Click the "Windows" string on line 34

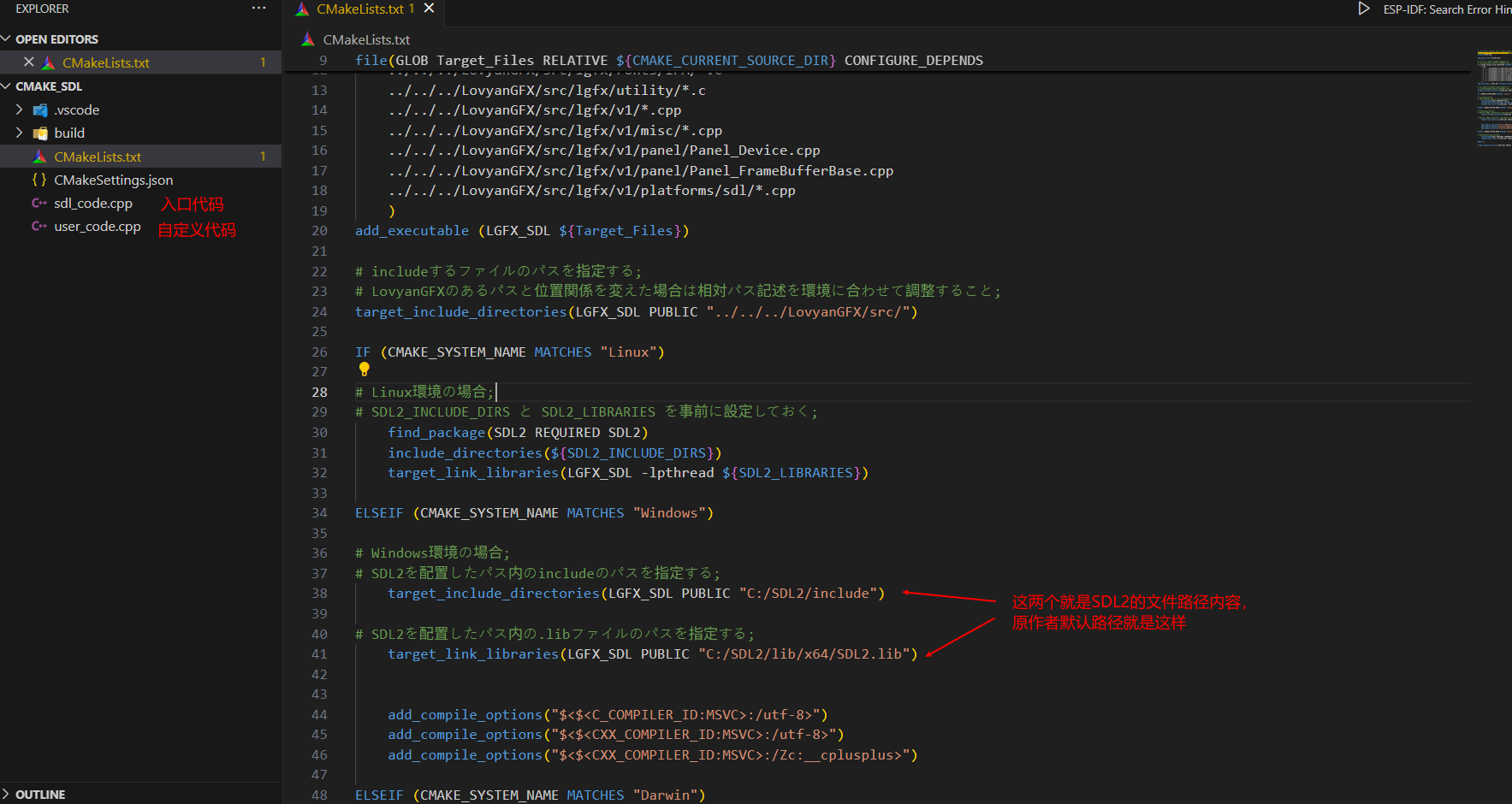click(x=669, y=513)
